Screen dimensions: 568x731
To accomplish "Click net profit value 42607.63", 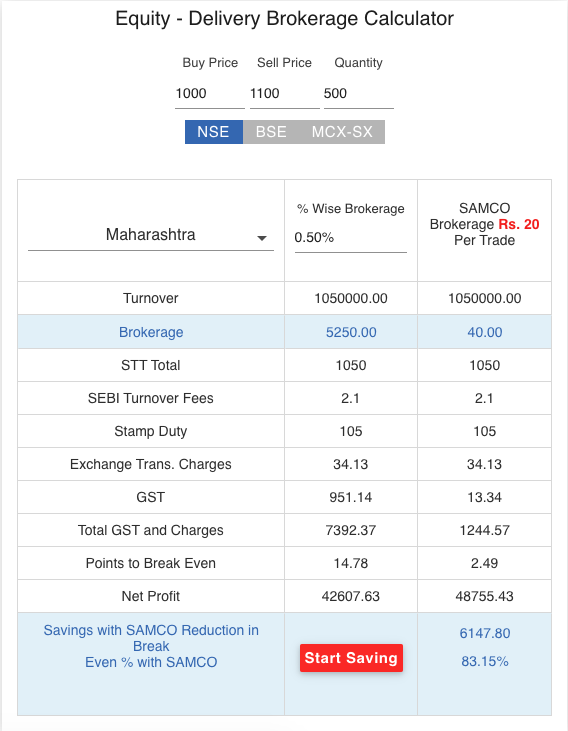I will click(x=351, y=596).
